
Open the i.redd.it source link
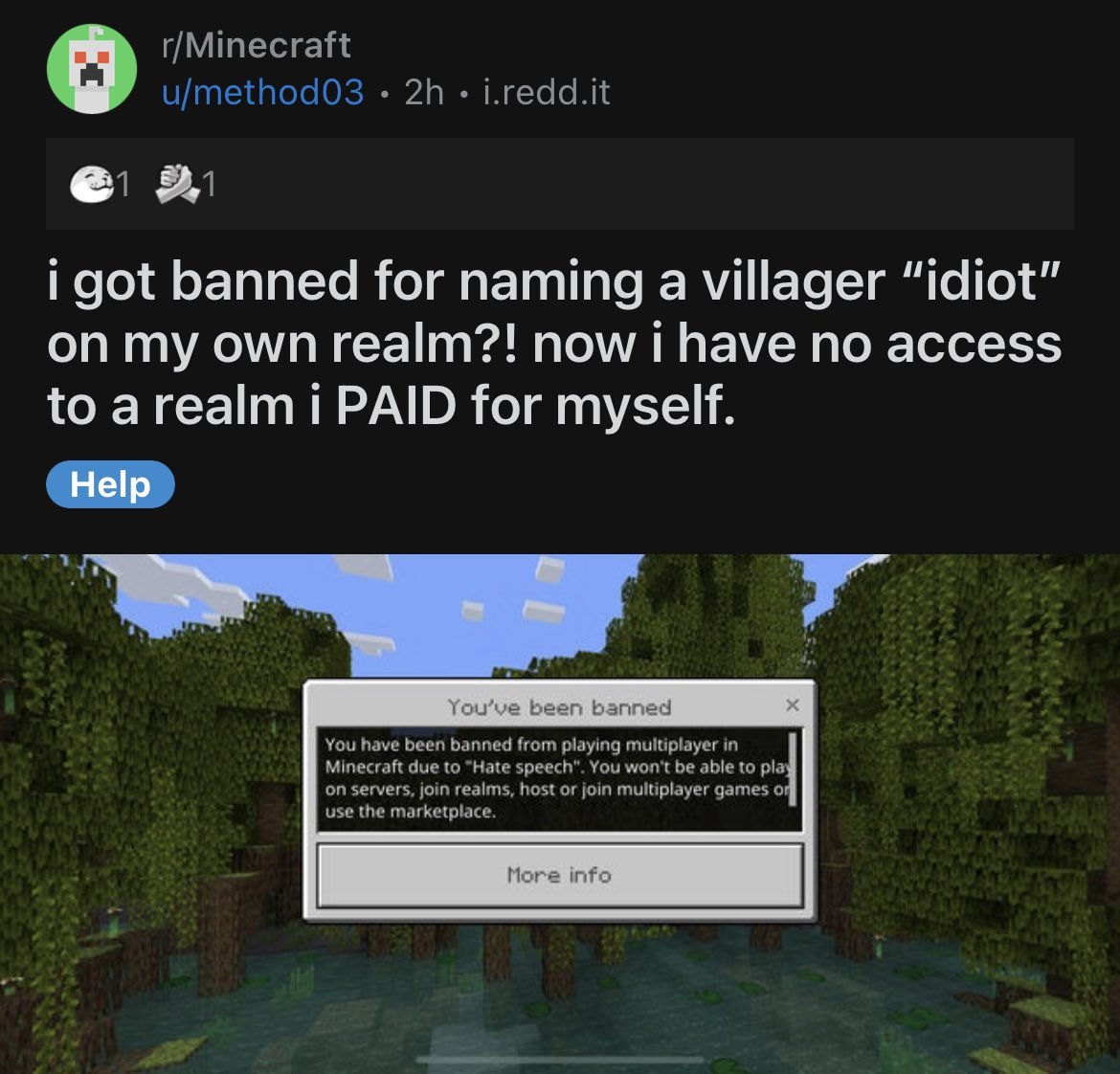tap(547, 92)
